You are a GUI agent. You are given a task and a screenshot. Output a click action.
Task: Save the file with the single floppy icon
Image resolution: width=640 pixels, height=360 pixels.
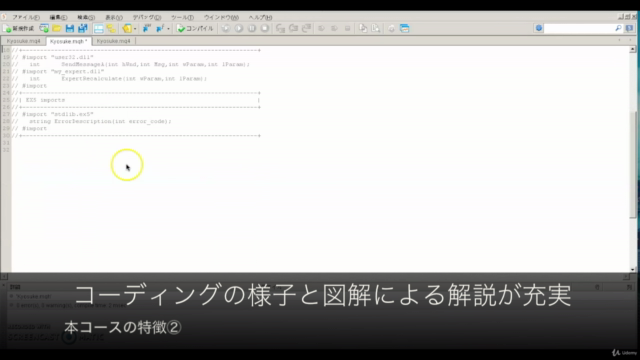[x=70, y=28]
